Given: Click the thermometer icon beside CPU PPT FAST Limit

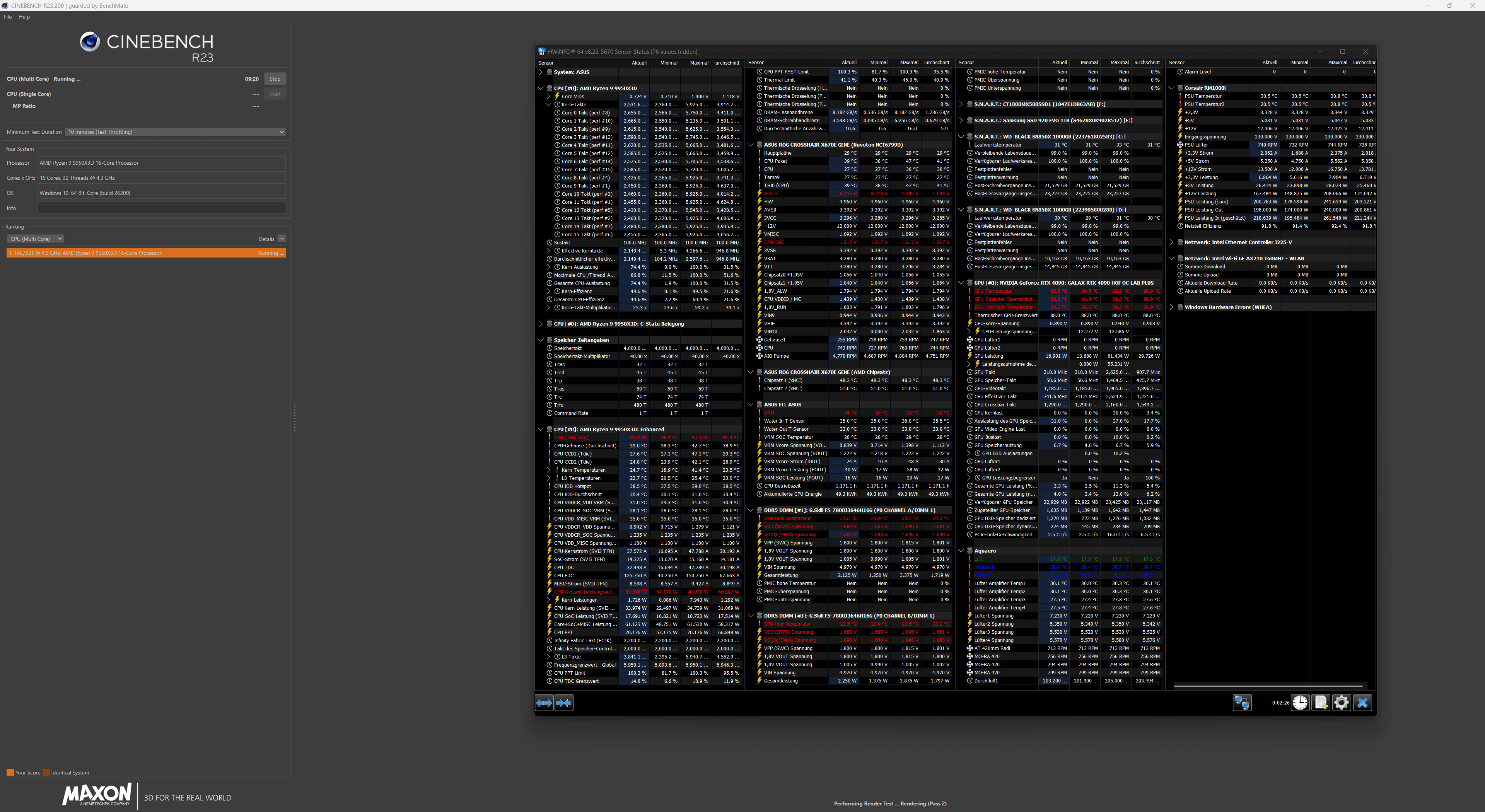Looking at the screenshot, I should (x=759, y=72).
